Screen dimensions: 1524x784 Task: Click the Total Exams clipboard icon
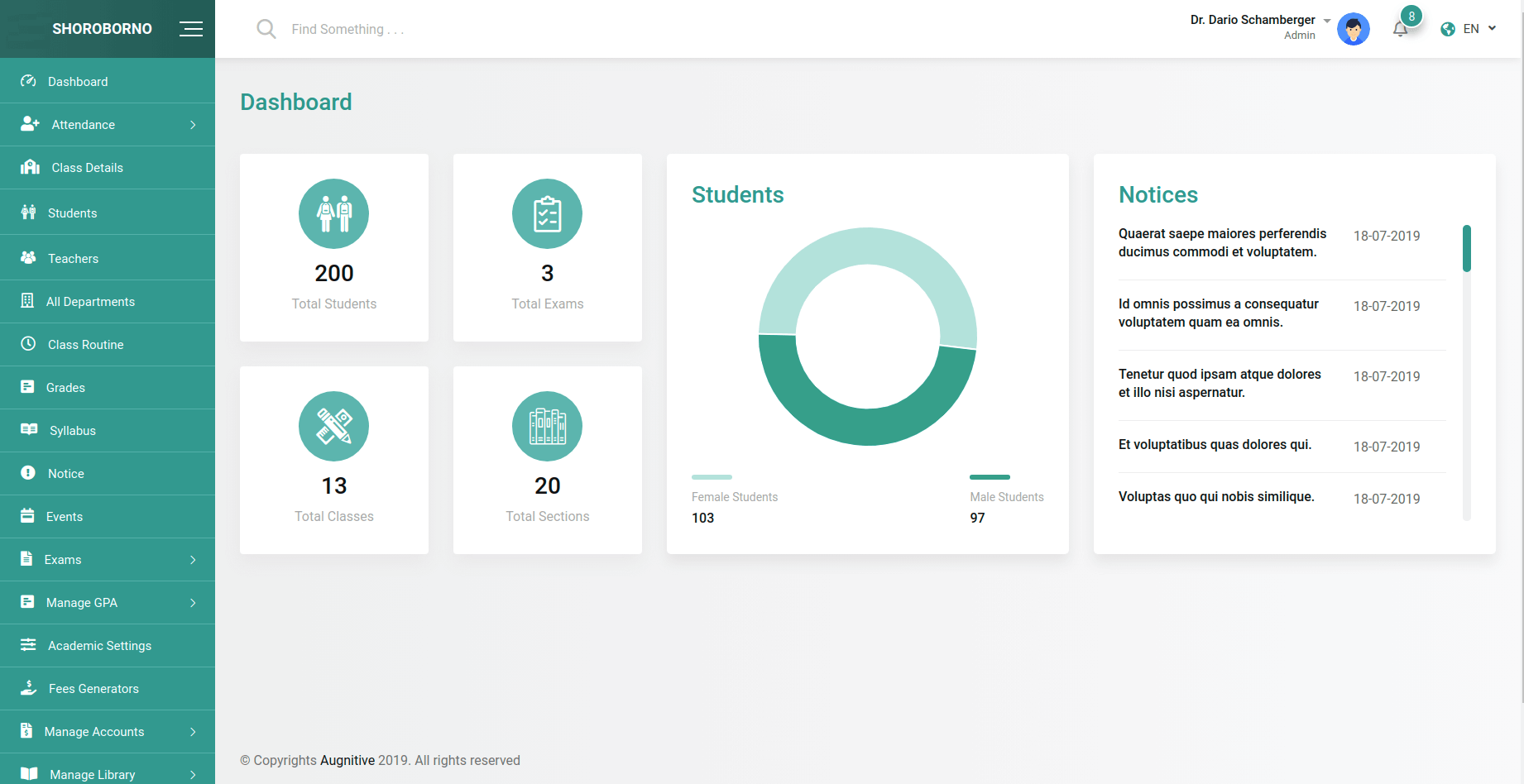(x=548, y=213)
